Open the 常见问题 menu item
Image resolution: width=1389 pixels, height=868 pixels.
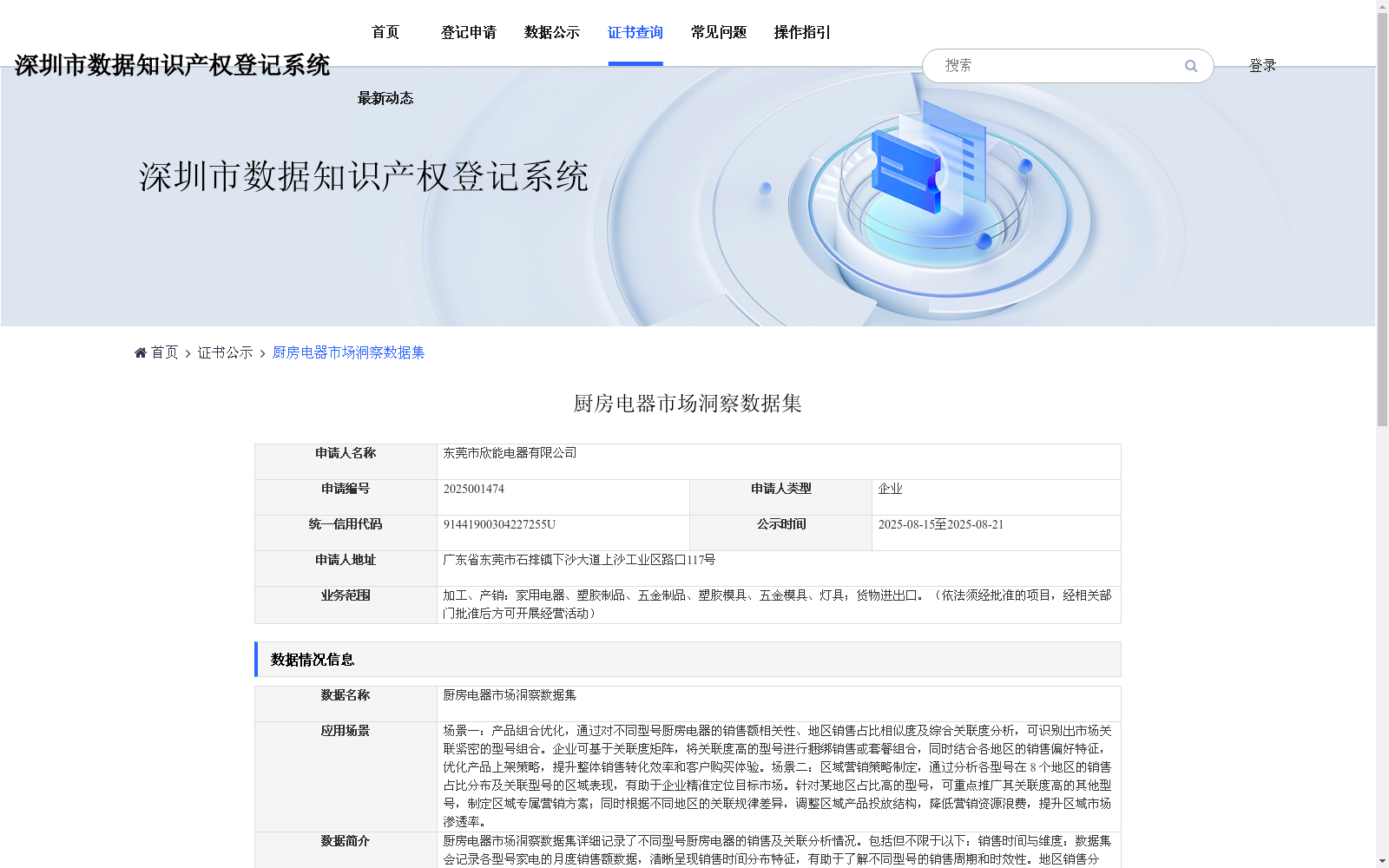coord(719,32)
